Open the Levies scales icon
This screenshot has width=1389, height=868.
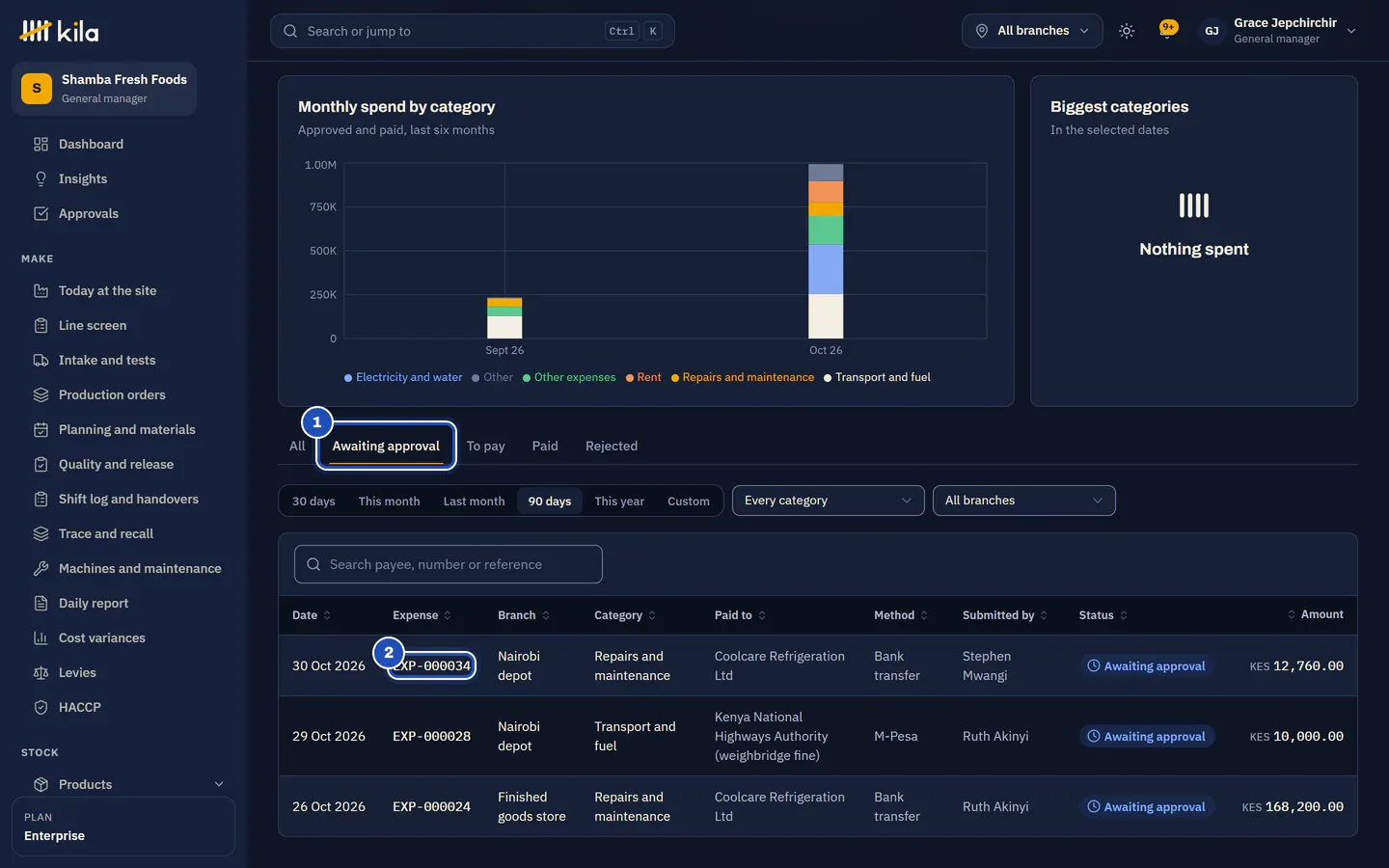click(x=41, y=673)
